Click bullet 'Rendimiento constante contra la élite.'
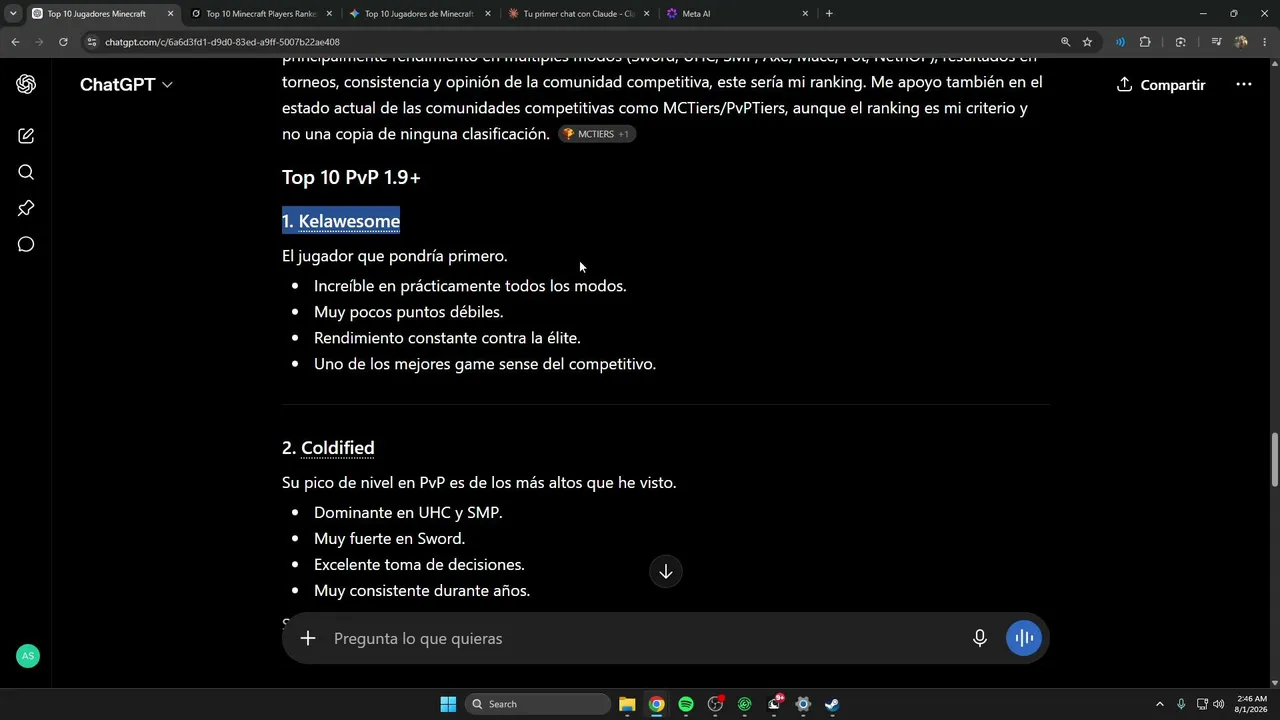Image resolution: width=1280 pixels, height=720 pixels. pos(447,338)
